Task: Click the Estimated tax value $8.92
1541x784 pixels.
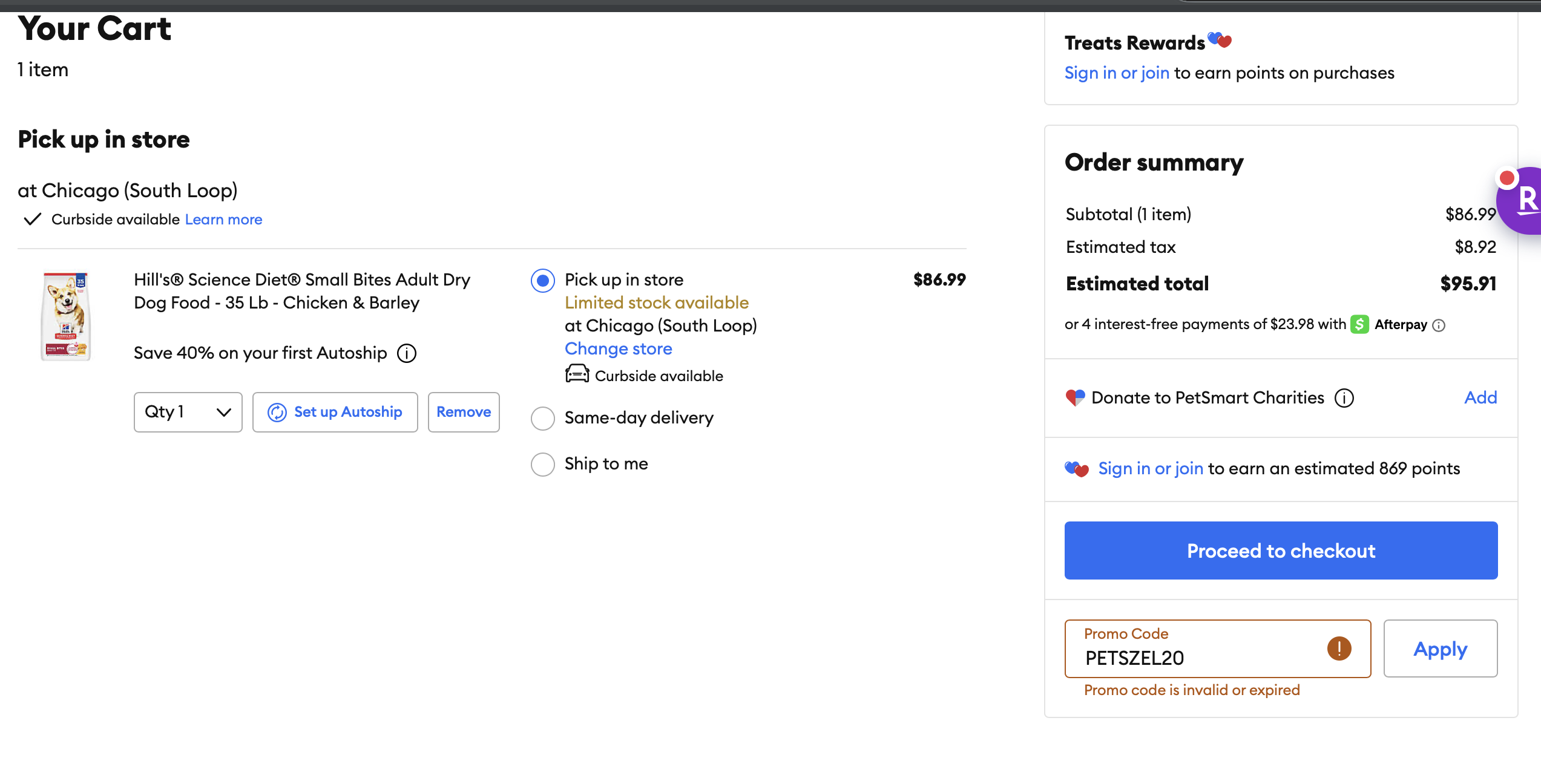Action: [1476, 247]
